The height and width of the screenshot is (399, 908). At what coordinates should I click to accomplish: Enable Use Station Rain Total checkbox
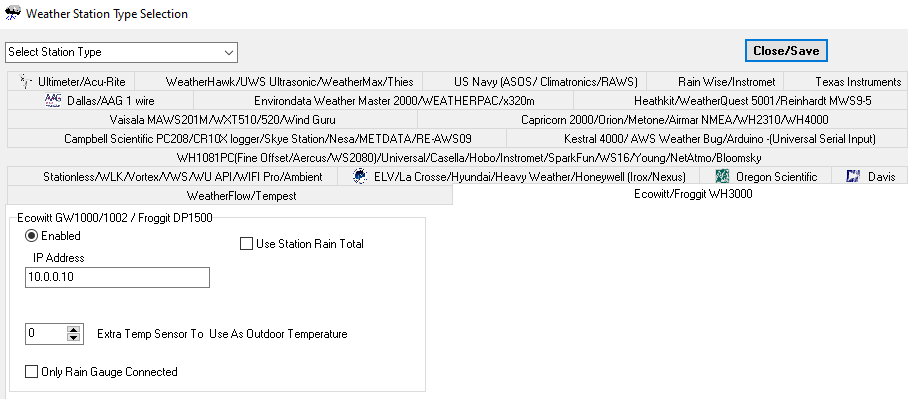[x=246, y=244]
